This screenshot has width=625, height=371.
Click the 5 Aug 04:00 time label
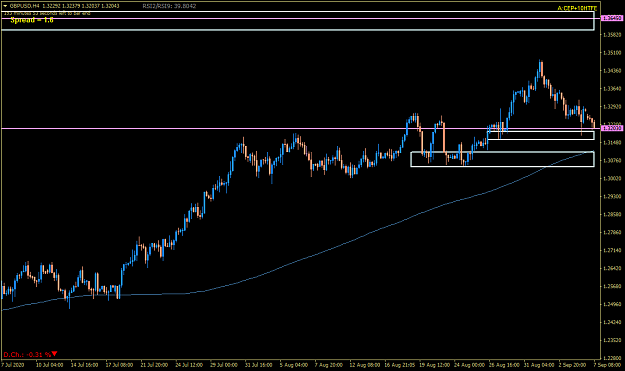(293, 365)
